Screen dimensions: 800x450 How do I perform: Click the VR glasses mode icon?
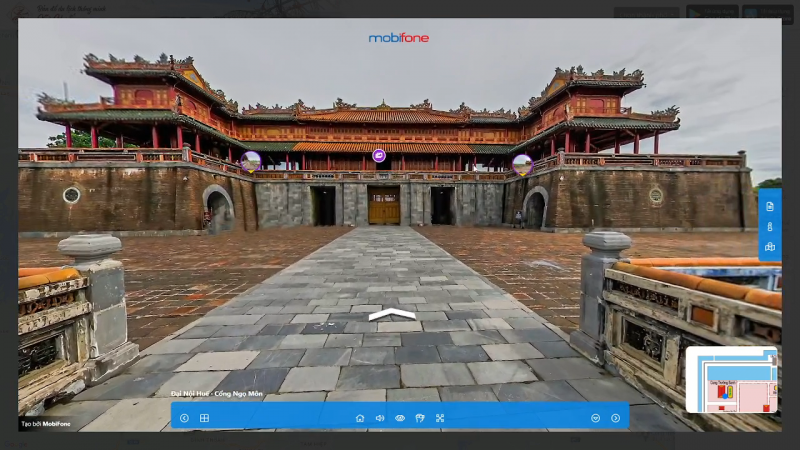tap(420, 418)
